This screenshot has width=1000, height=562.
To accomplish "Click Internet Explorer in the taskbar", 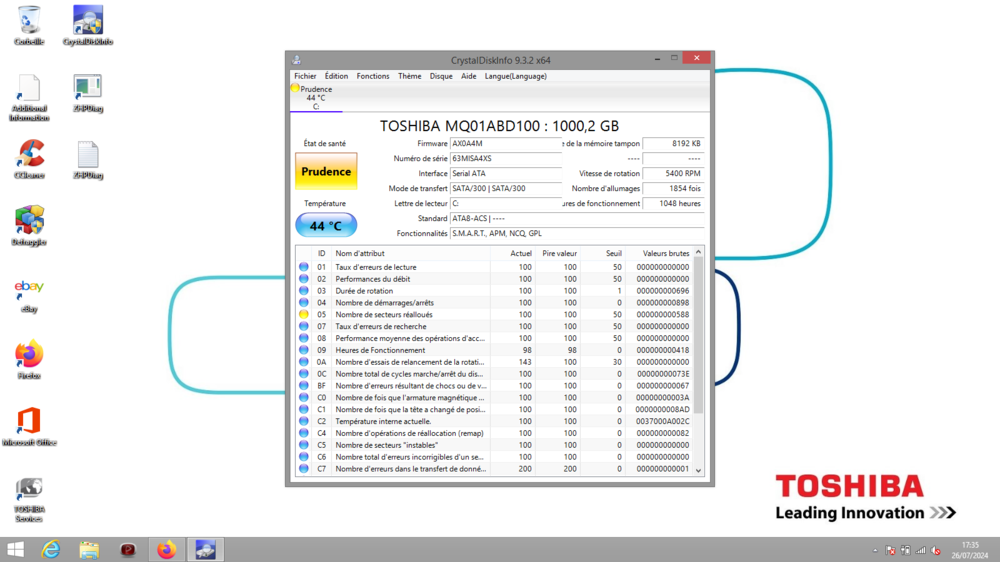I will pyautogui.click(x=51, y=550).
